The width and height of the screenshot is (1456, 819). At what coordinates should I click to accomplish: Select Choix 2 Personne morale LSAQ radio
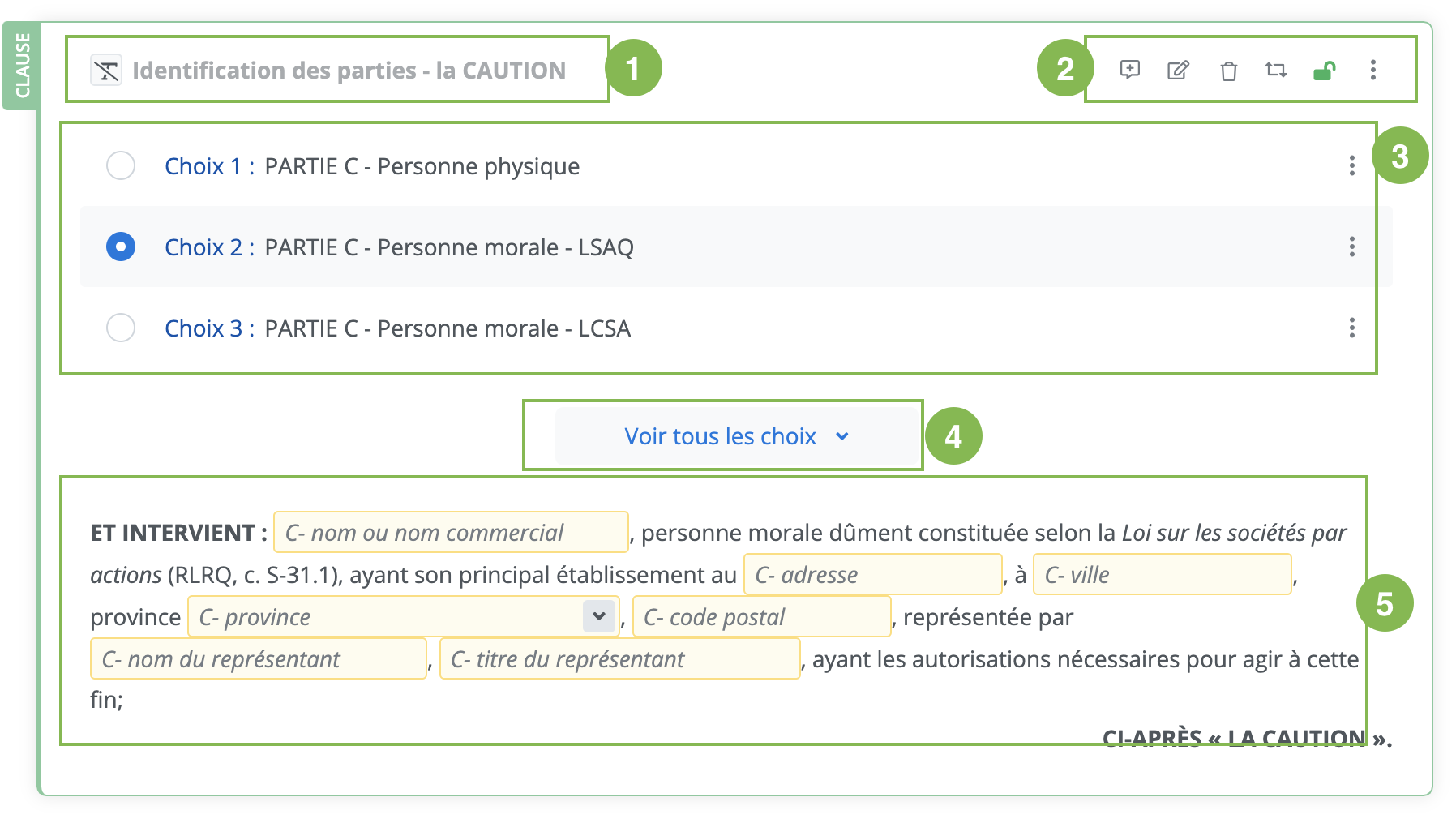click(x=121, y=247)
